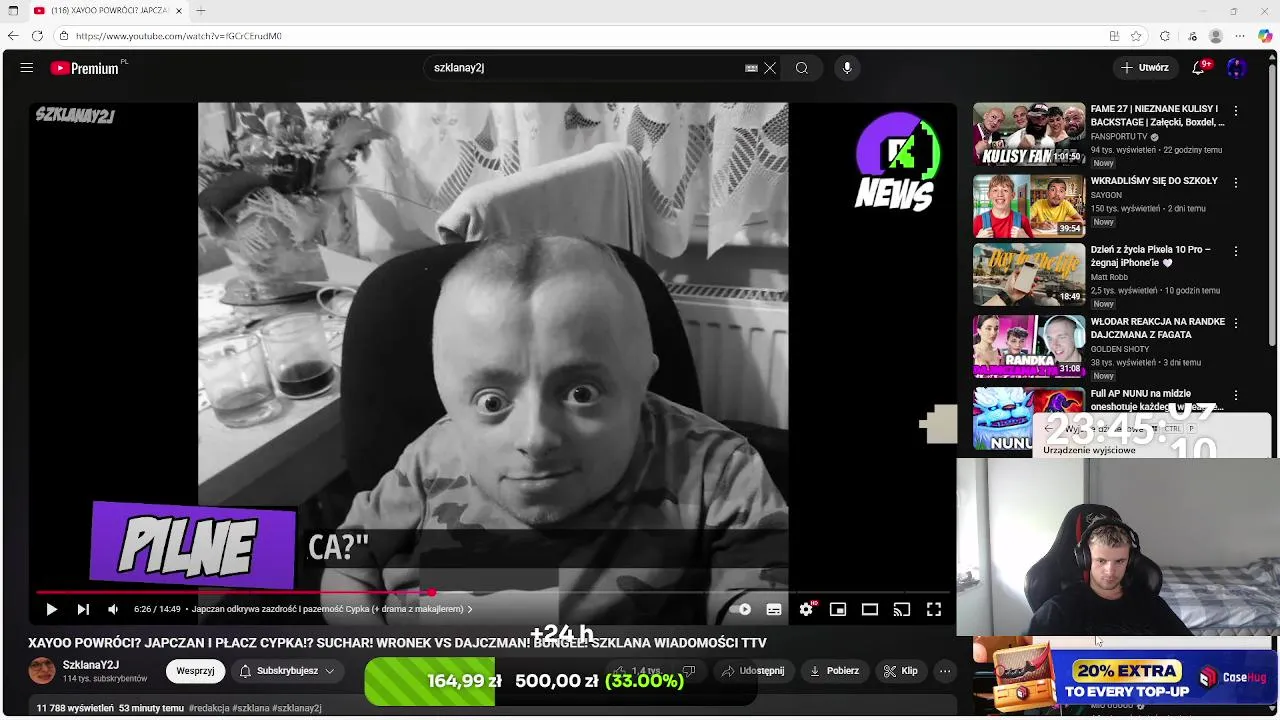
Task: Open options menu for FAME 27 video
Action: click(1236, 111)
